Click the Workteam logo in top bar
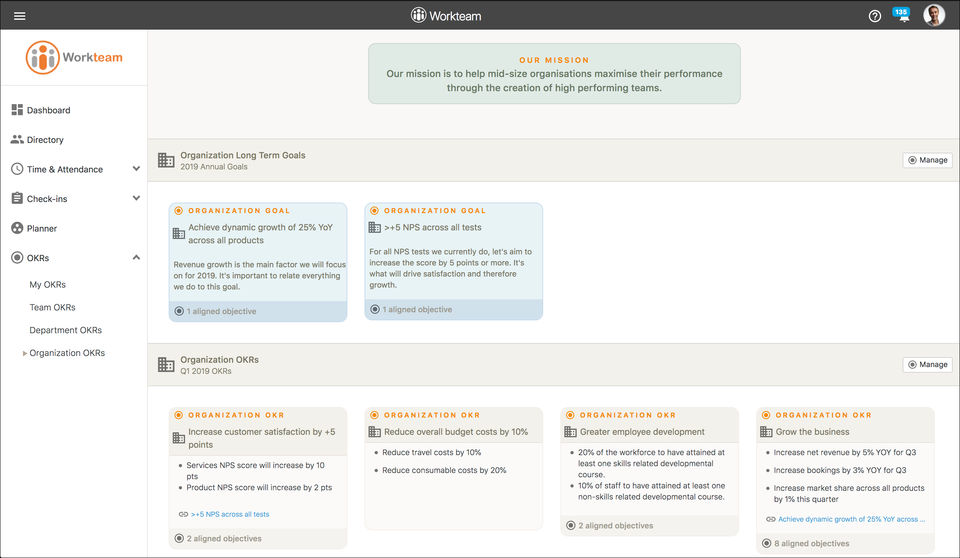Viewport: 960px width, 558px height. point(446,16)
